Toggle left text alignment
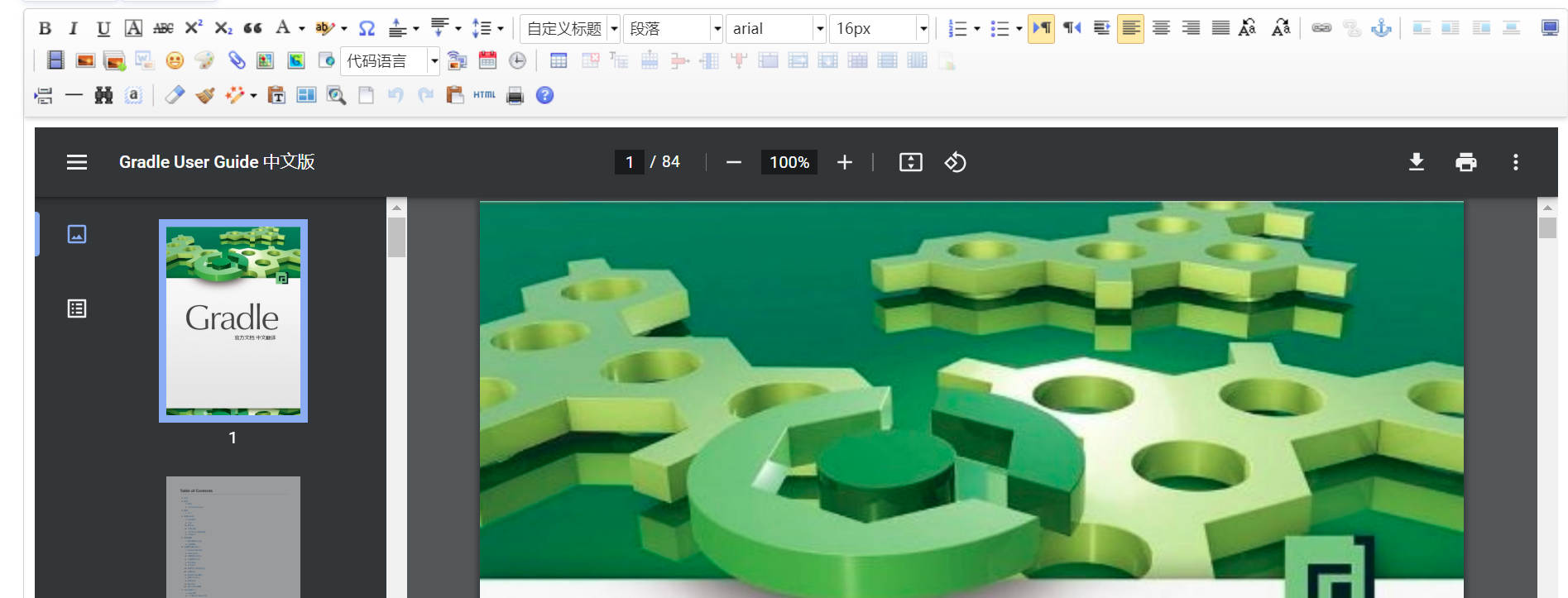 [x=1130, y=28]
